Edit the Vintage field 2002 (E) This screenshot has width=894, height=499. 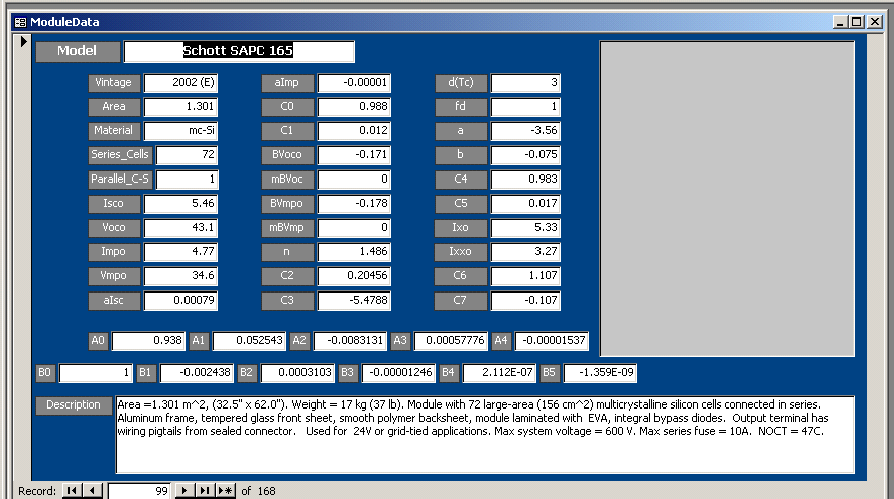181,83
